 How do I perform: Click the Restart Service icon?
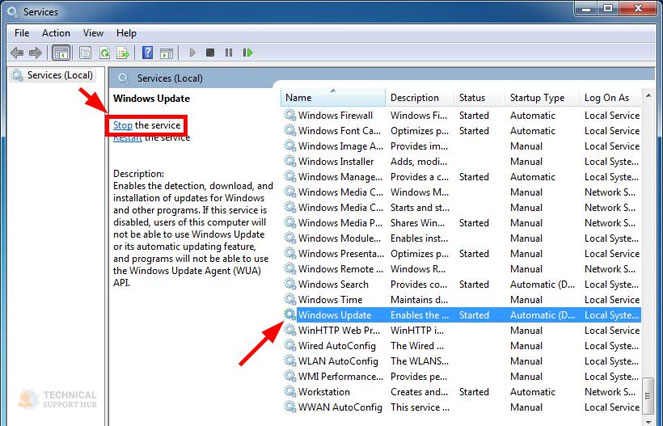tap(247, 53)
